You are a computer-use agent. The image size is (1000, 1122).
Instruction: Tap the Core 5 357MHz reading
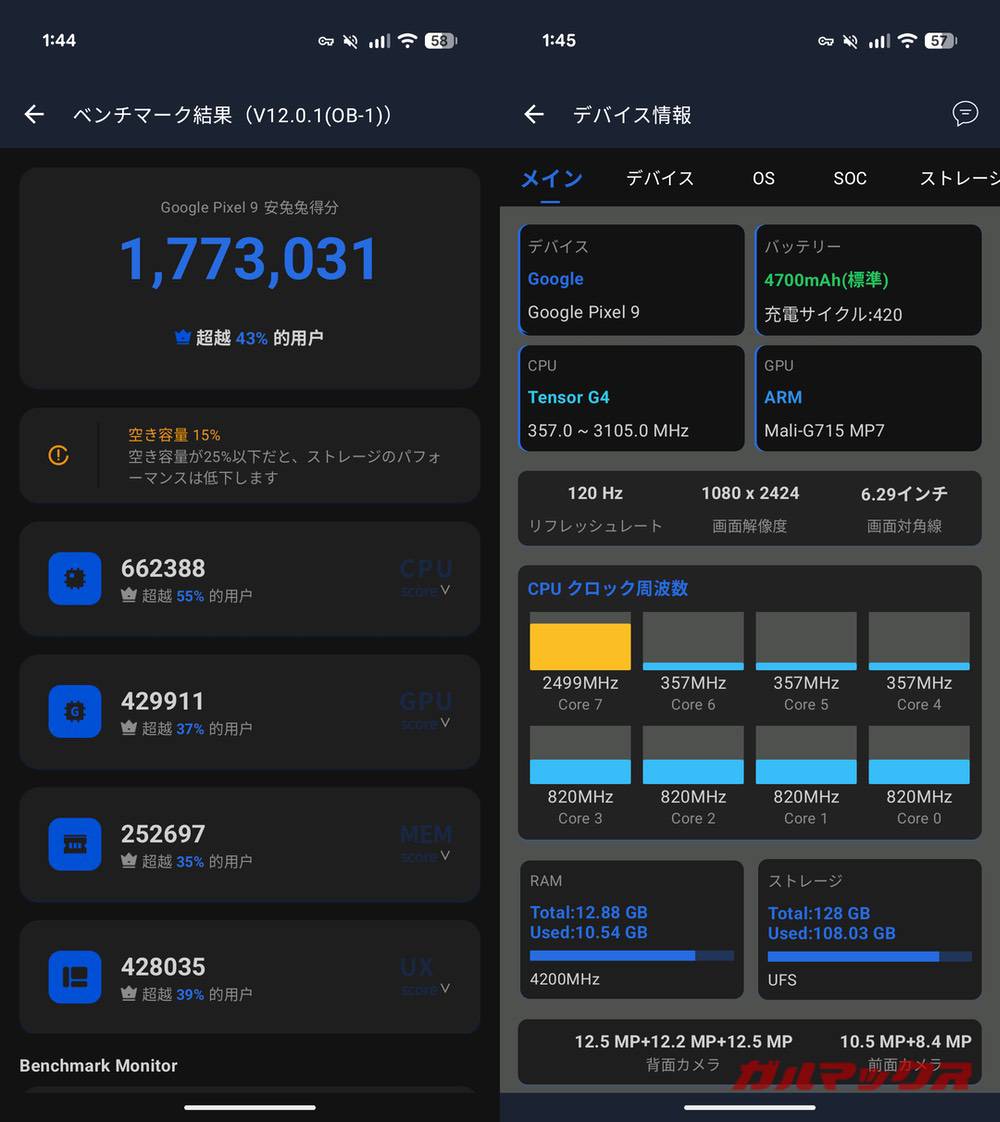(x=806, y=683)
